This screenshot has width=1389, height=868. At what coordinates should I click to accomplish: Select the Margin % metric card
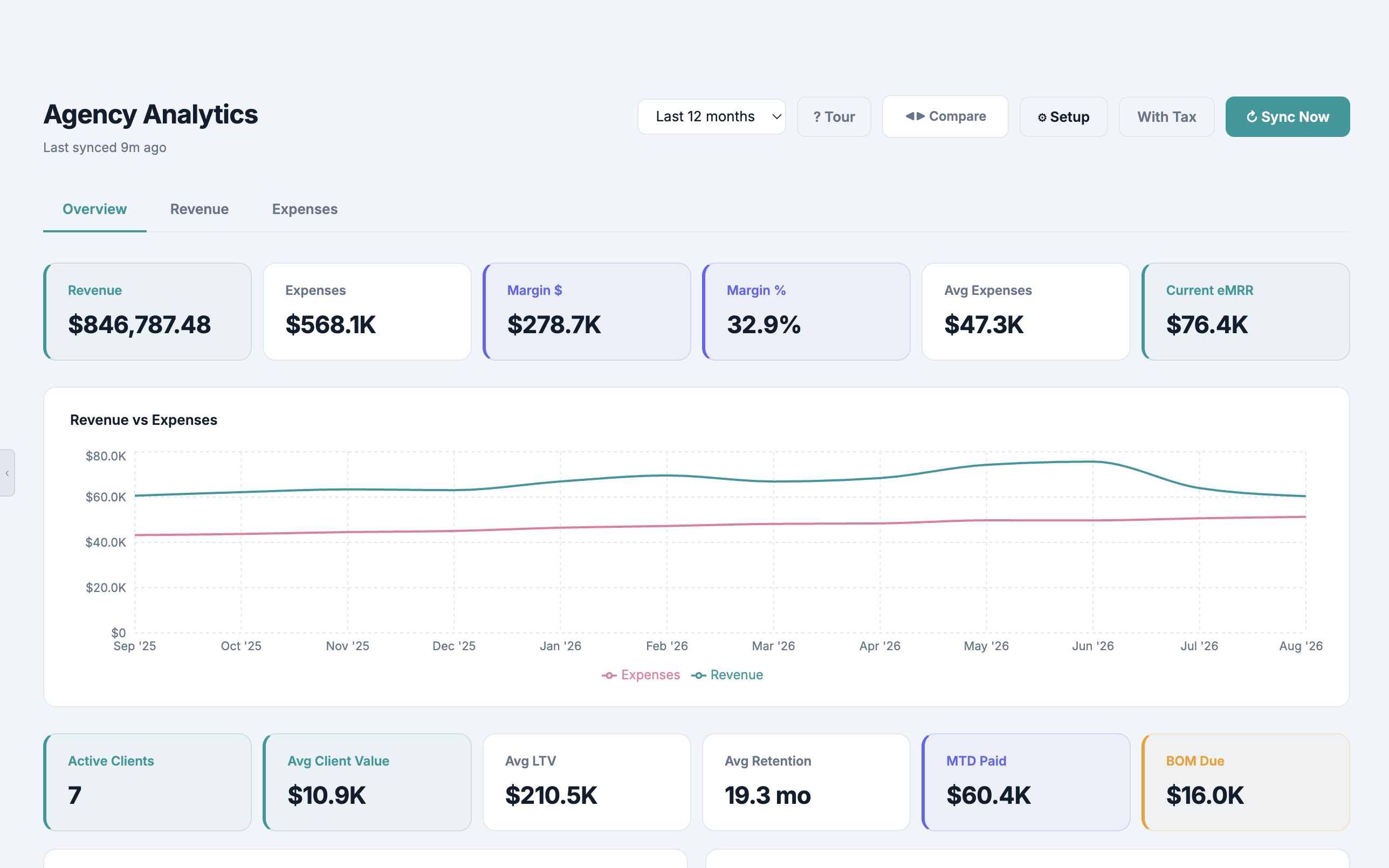[x=806, y=312]
